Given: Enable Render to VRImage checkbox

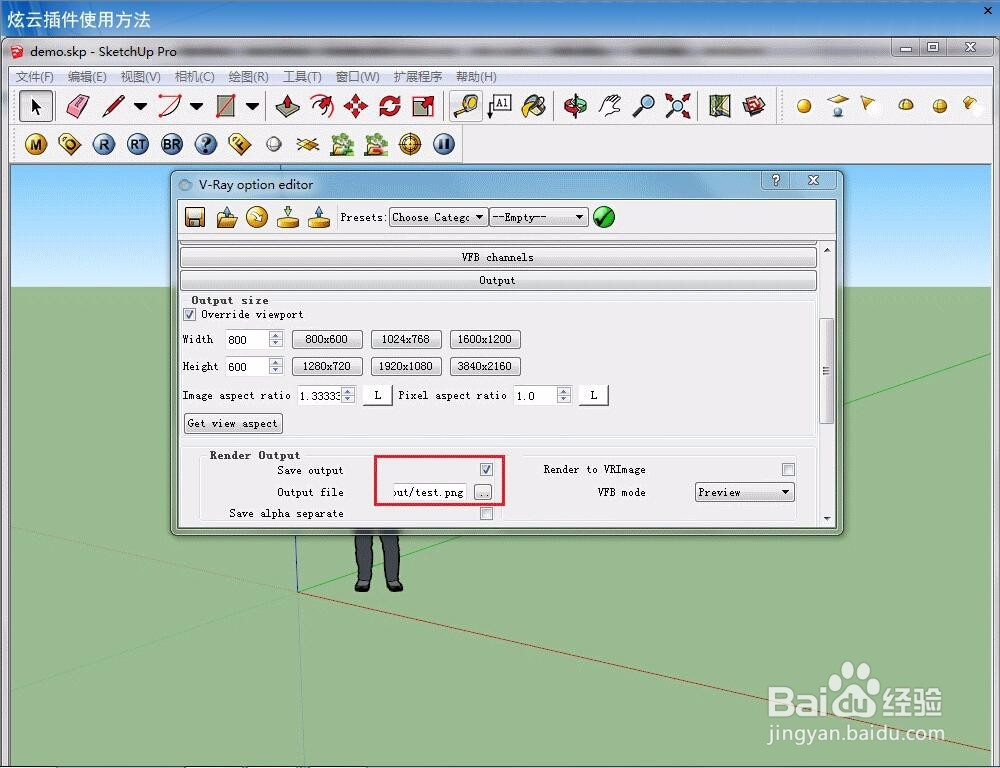Looking at the screenshot, I should 789,469.
